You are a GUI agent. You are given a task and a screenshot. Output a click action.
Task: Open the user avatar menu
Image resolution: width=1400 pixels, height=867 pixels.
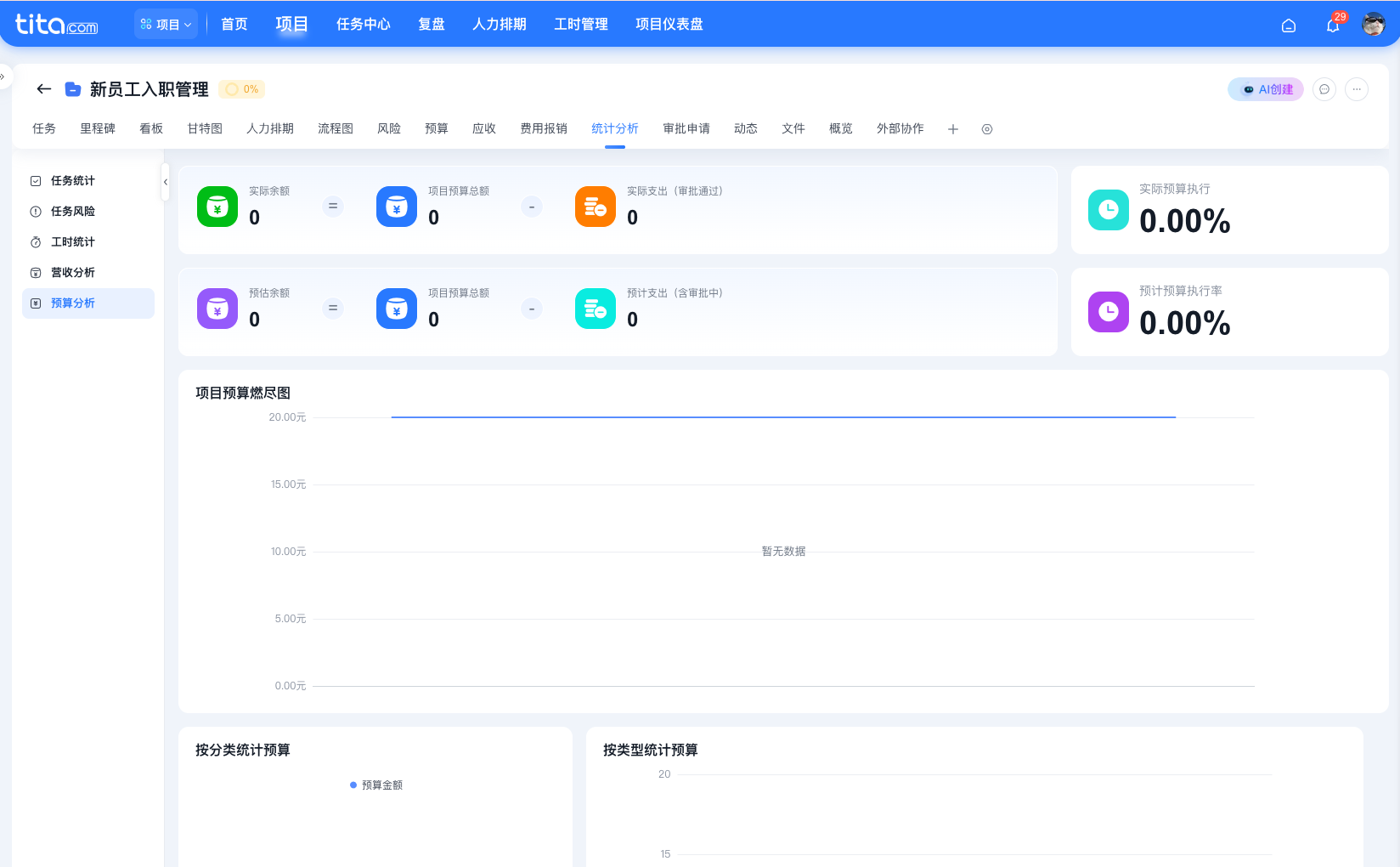1374,25
